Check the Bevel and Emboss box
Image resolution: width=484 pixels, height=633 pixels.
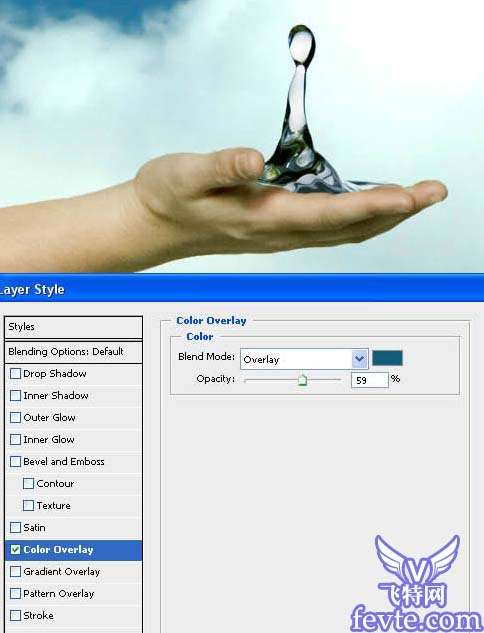click(15, 461)
